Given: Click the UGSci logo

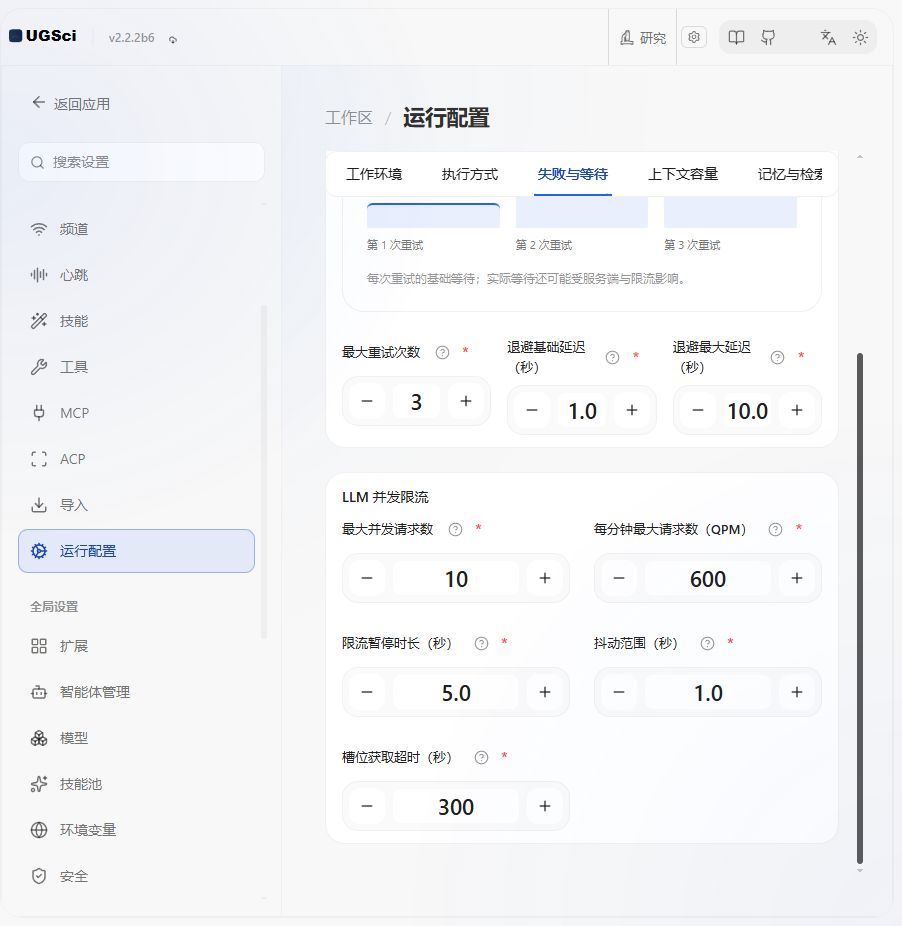Looking at the screenshot, I should (x=43, y=36).
